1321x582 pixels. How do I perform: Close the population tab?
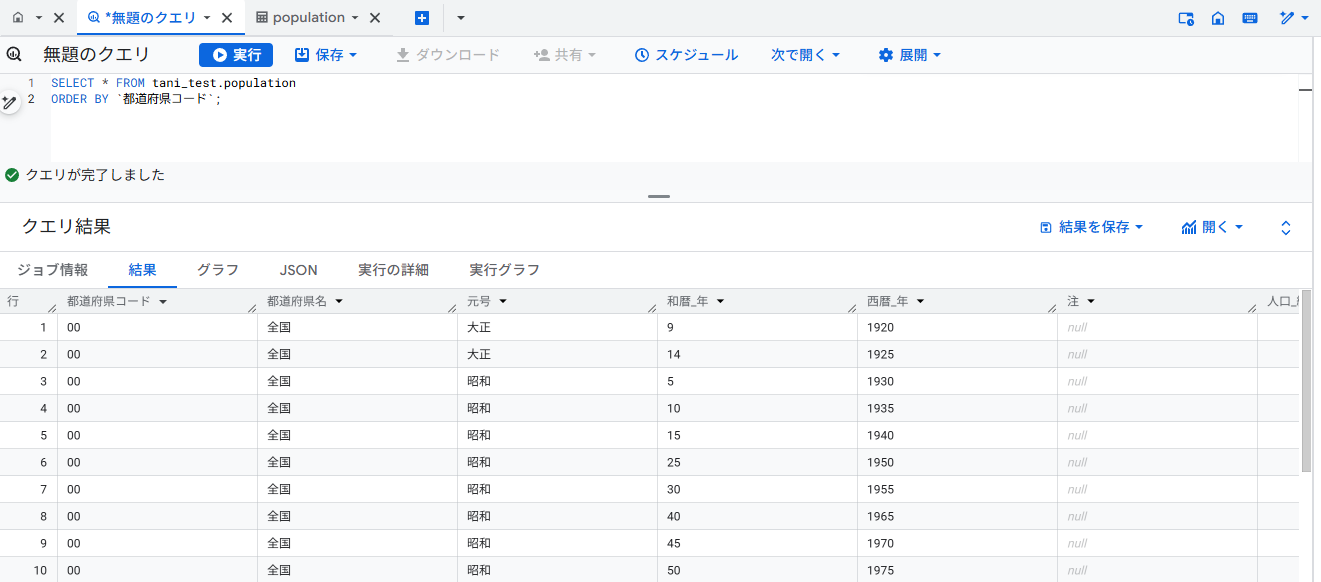(375, 18)
